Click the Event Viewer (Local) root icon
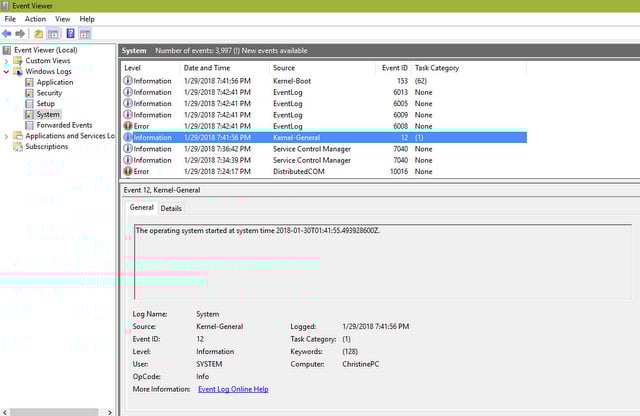Screen dimensions: 640x416 7,50
